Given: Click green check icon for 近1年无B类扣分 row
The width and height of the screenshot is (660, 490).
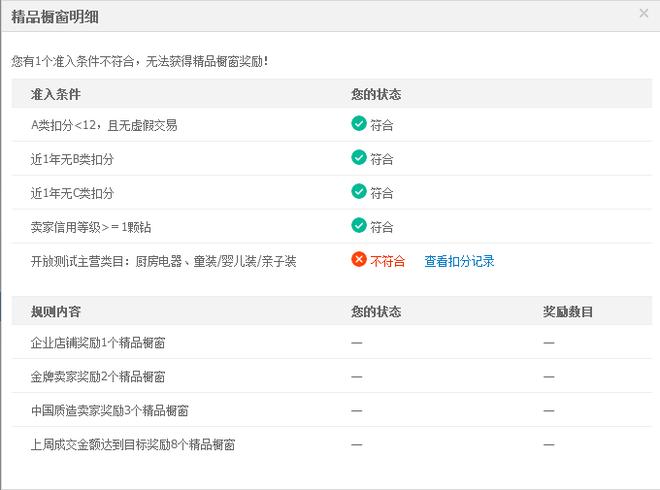Looking at the screenshot, I should [x=359, y=157].
